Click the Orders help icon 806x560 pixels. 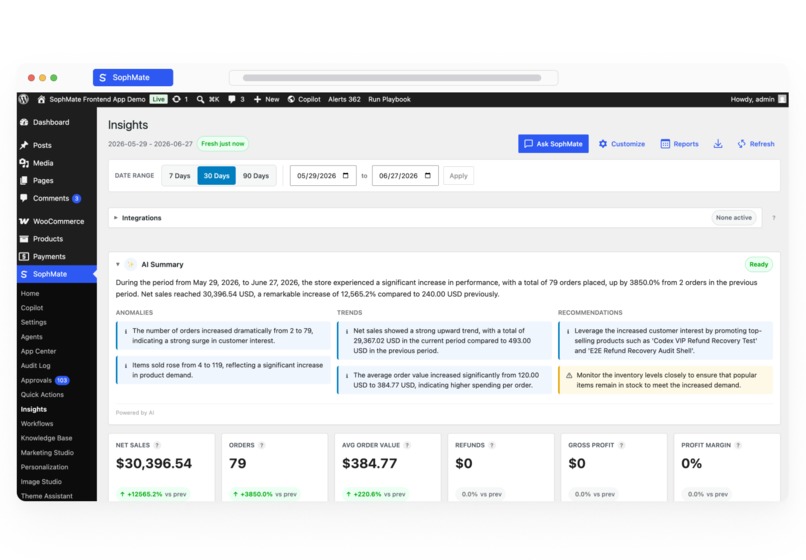click(262, 445)
